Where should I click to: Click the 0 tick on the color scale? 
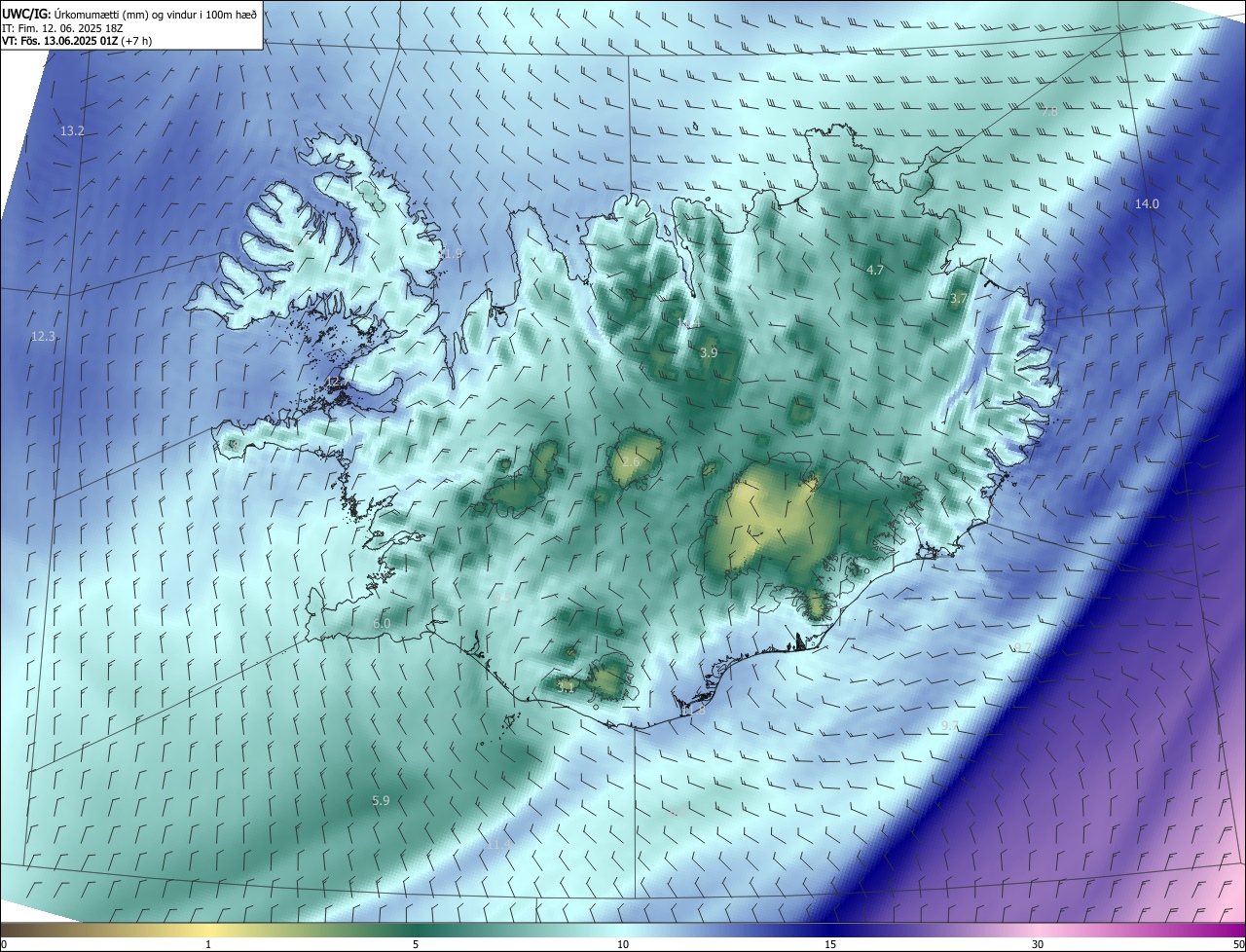coord(4,944)
